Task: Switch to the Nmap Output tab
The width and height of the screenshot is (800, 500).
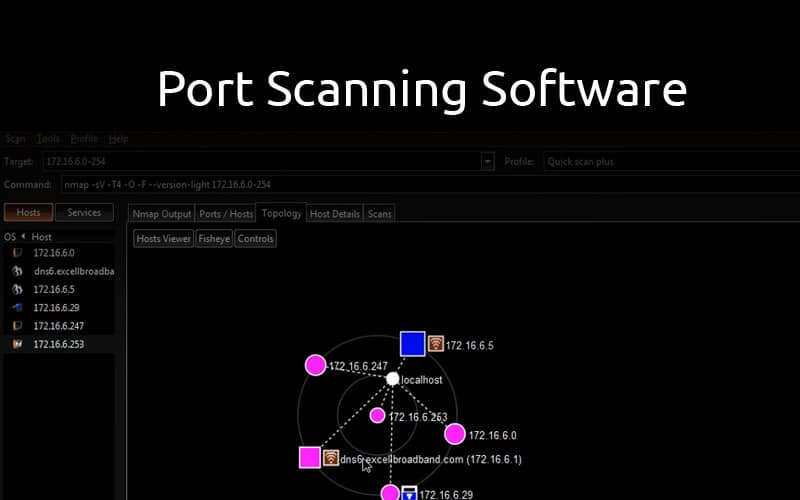Action: click(x=162, y=214)
